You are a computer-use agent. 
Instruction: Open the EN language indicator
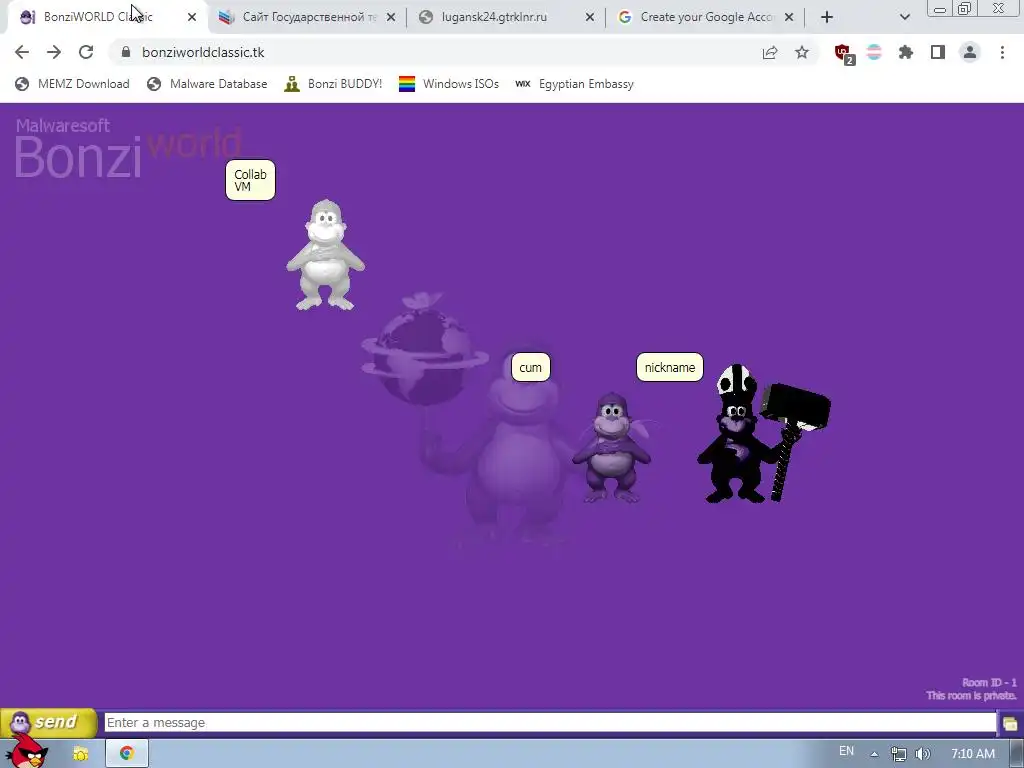point(846,751)
